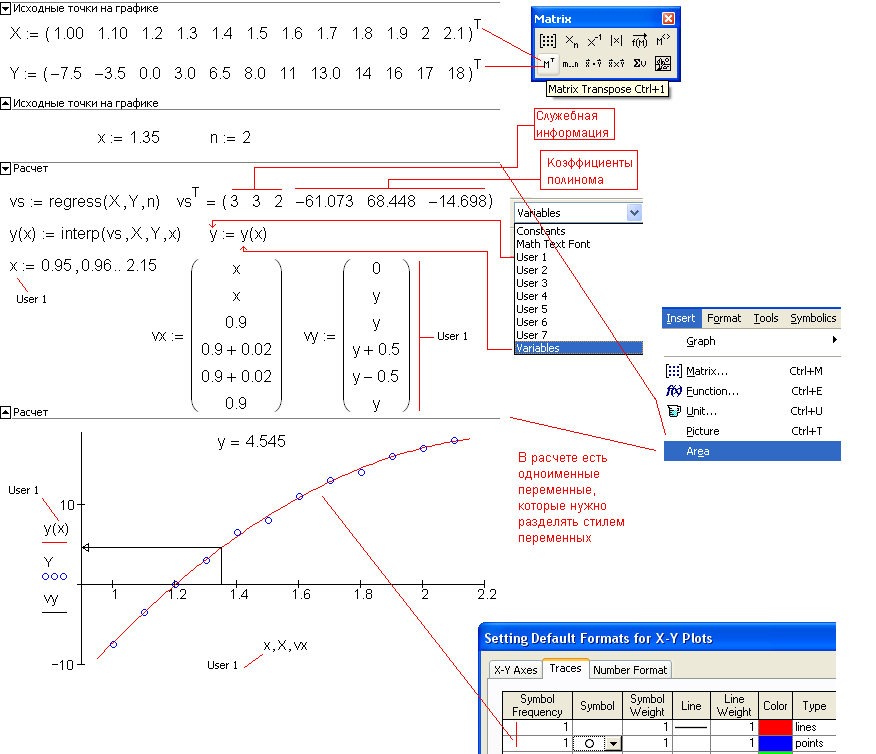The width and height of the screenshot is (876, 754).
Task: Click the Matrix Column M<> icon
Action: 663,41
